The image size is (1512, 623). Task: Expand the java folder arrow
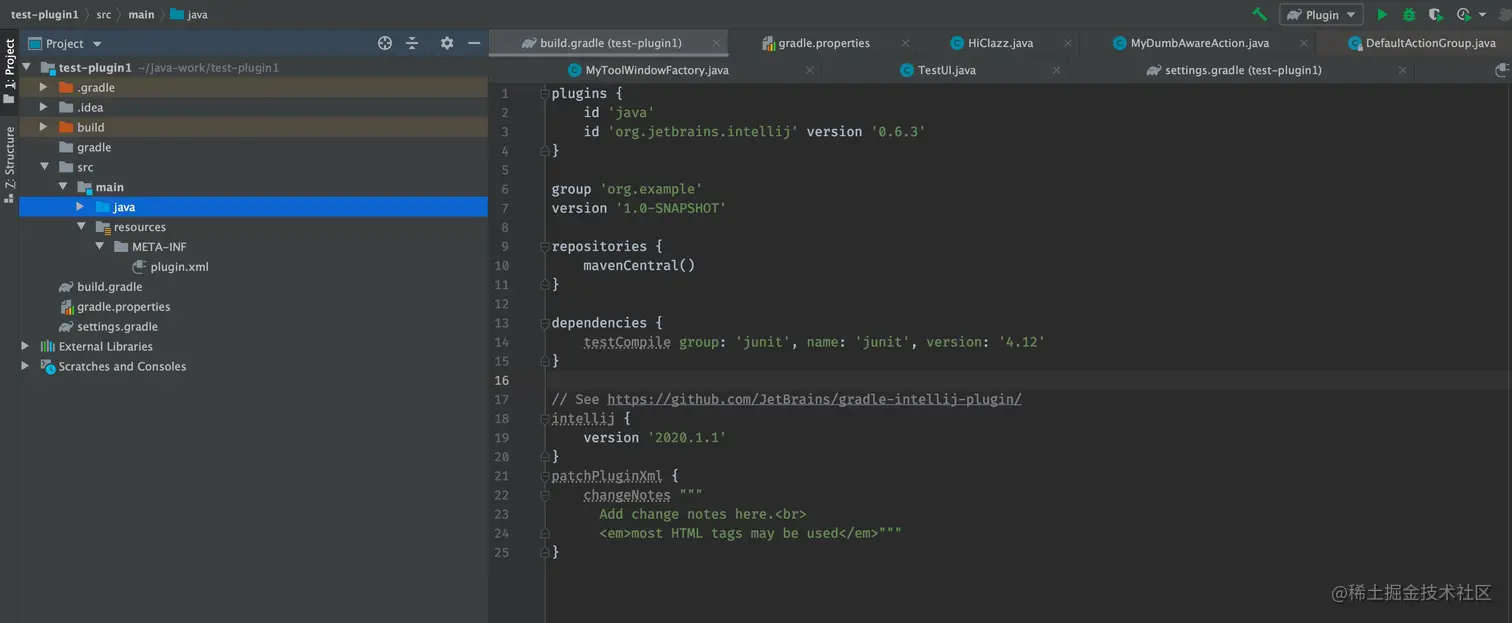[81, 206]
